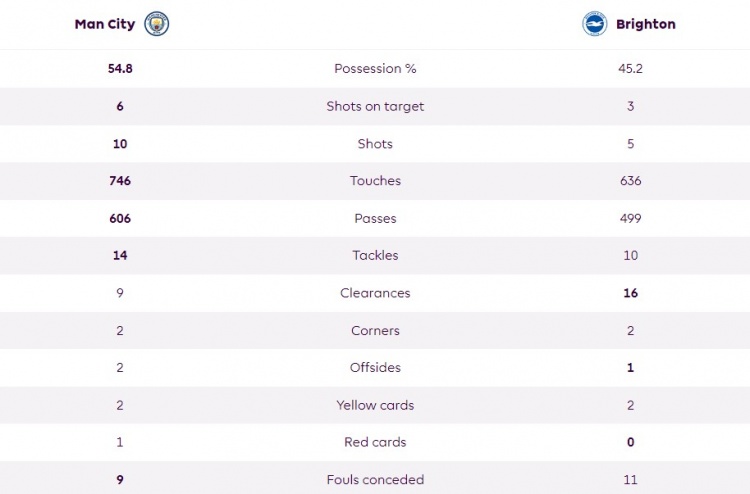Image resolution: width=750 pixels, height=494 pixels.
Task: Select the Red cards row label
Action: tap(375, 442)
